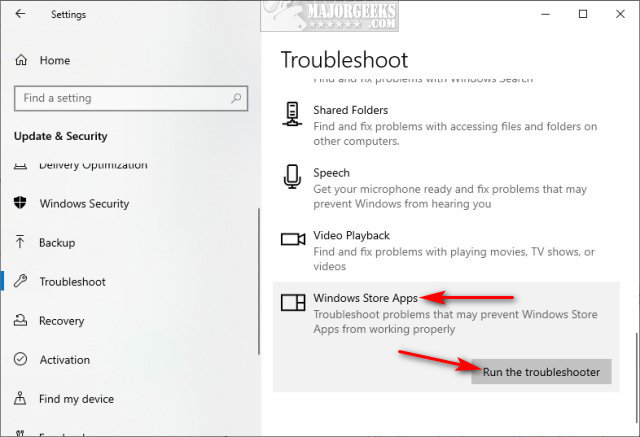The width and height of the screenshot is (640, 437).
Task: Maximize the Settings window
Action: 583,14
